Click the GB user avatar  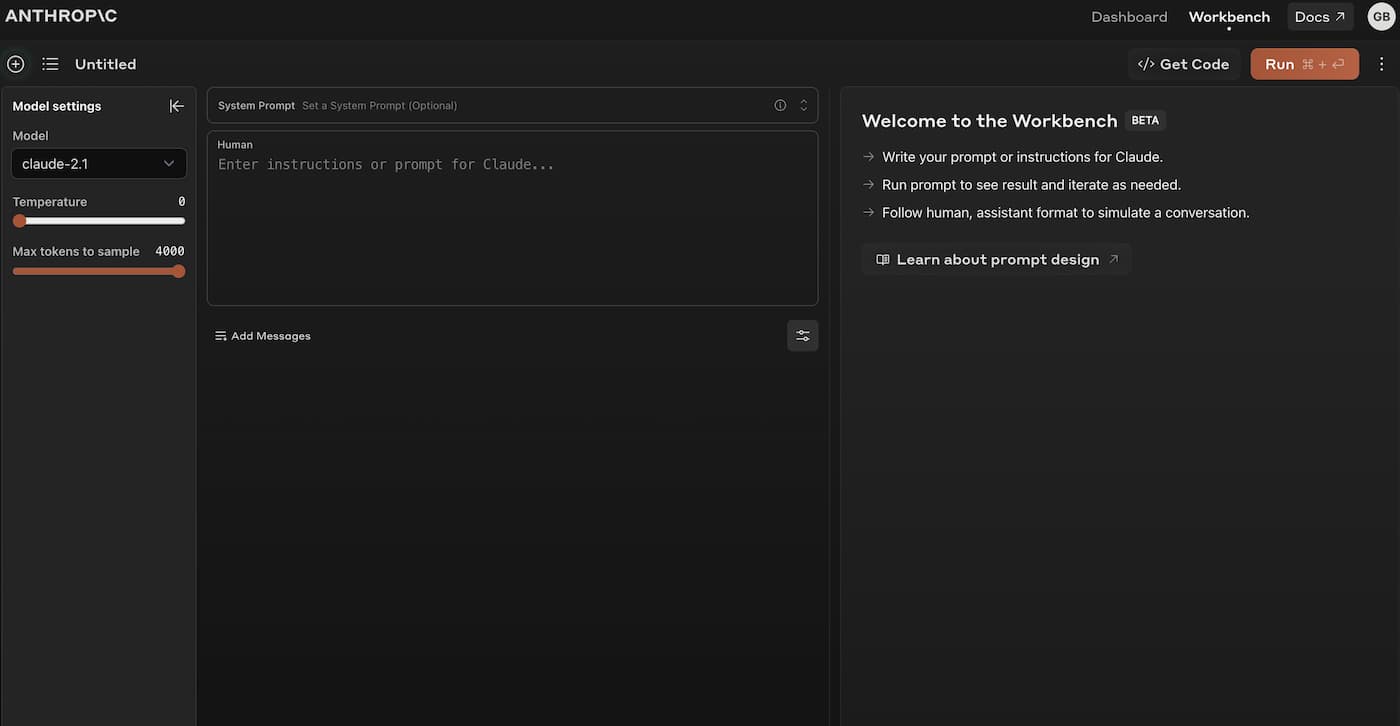(1381, 17)
